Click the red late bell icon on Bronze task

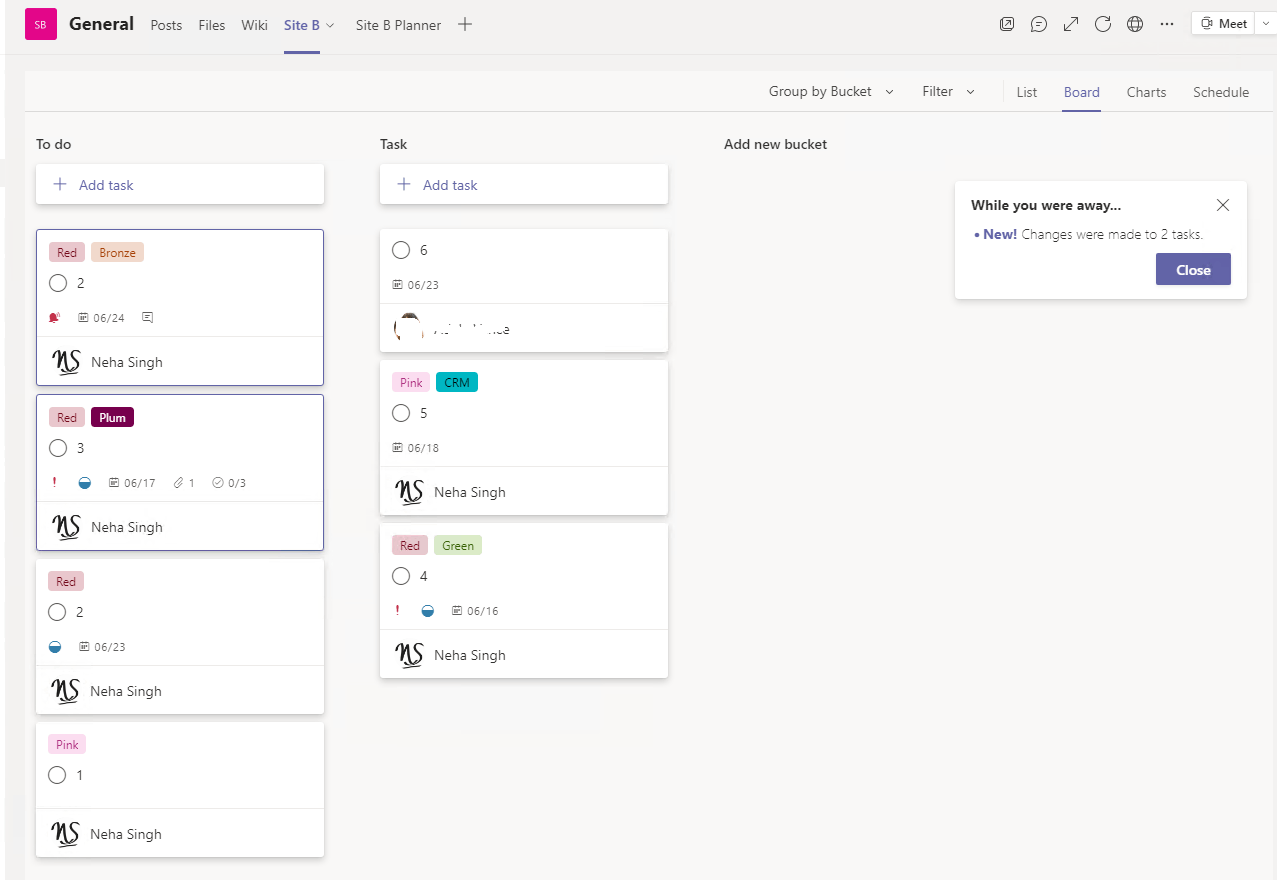[55, 318]
